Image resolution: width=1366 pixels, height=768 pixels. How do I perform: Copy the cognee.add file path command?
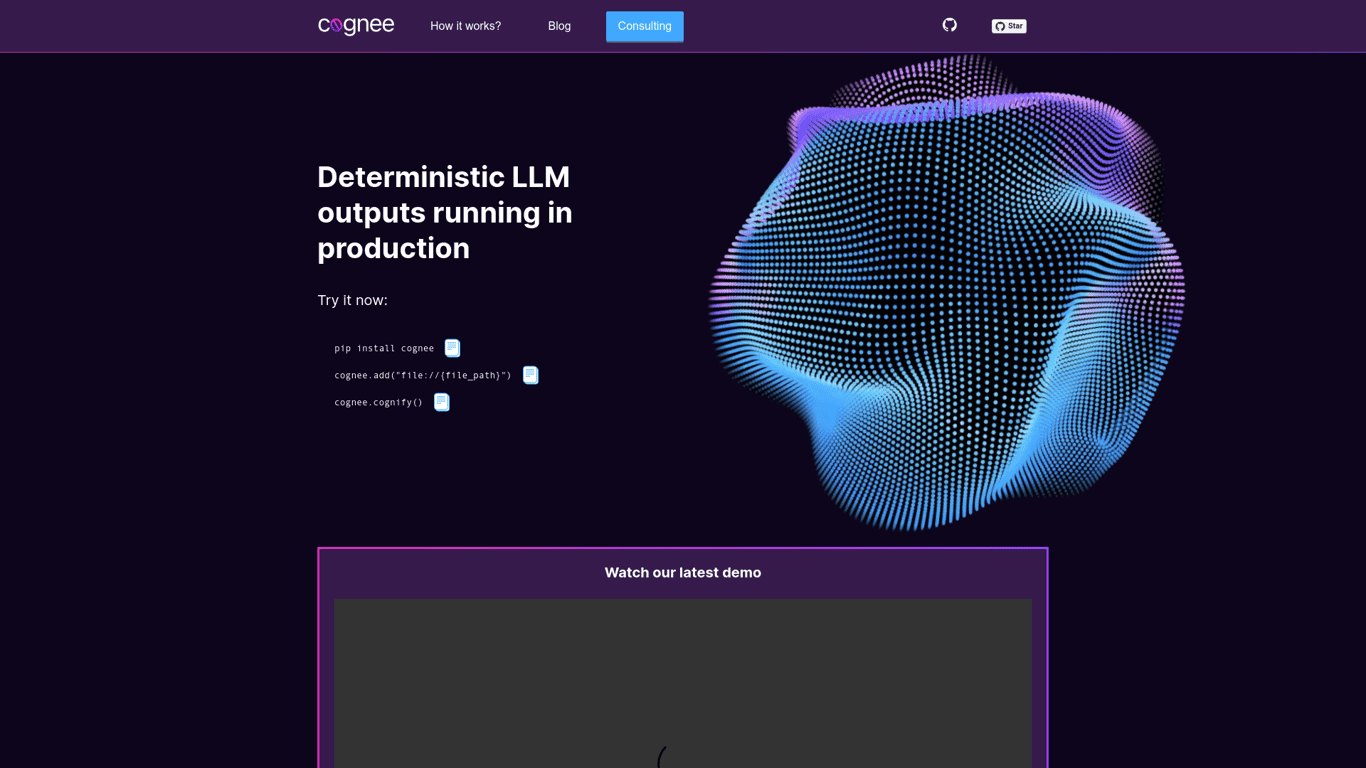(x=530, y=375)
